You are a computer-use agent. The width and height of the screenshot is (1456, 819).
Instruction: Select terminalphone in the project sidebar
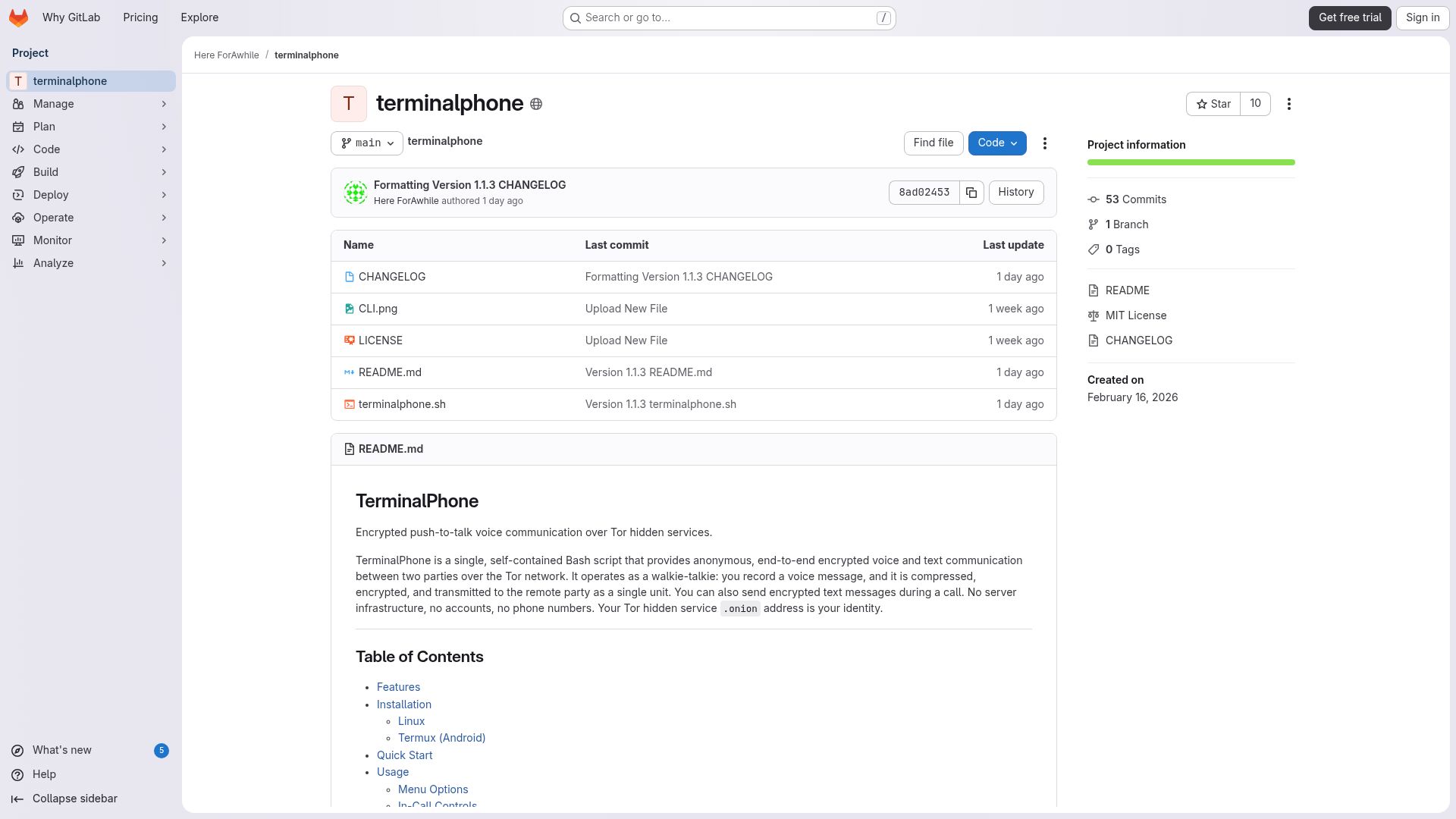pyautogui.click(x=91, y=81)
